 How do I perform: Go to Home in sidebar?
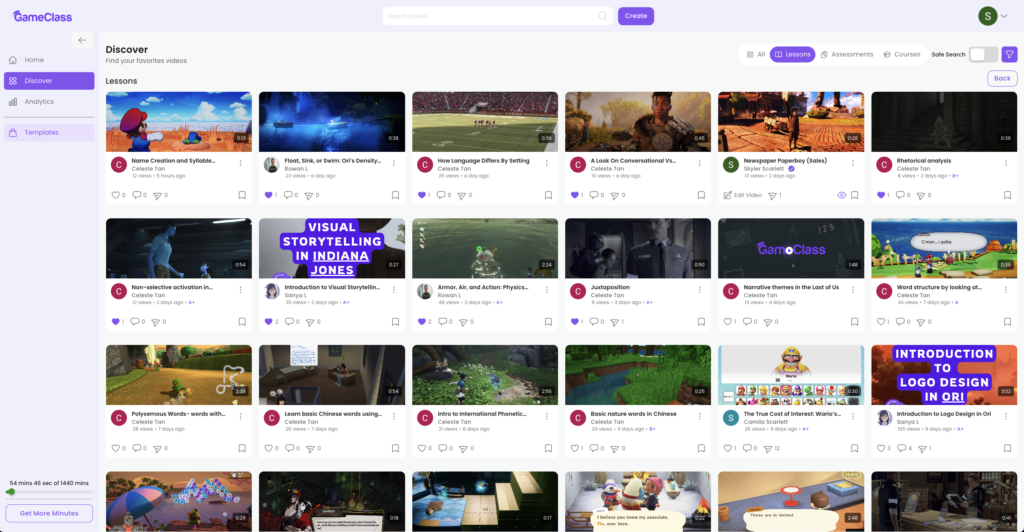49,60
